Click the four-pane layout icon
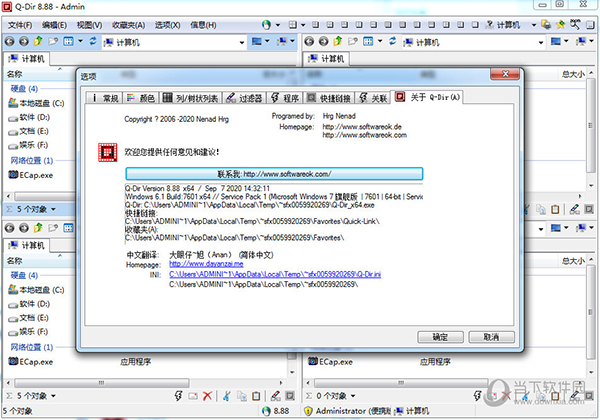Screen dimensions: 600x420 pyautogui.click(x=293, y=25)
